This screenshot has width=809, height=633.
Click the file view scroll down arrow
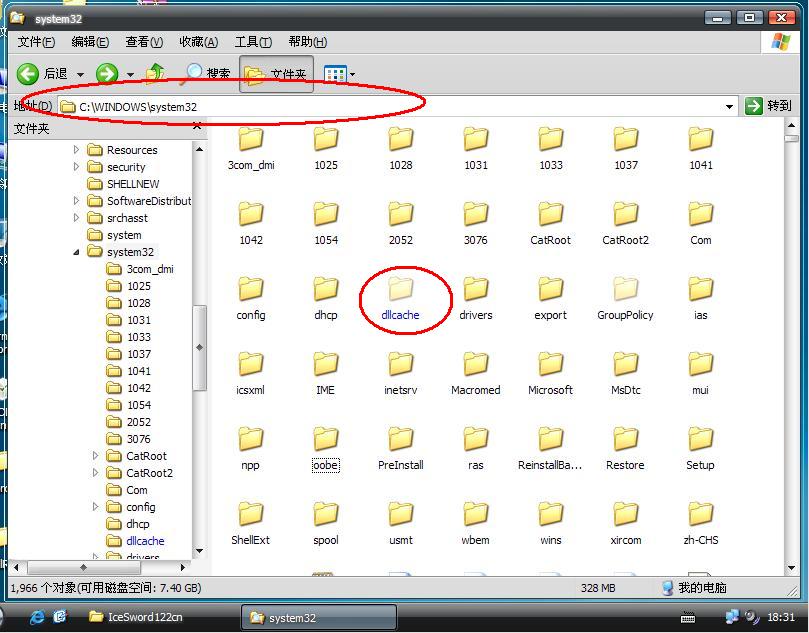(791, 568)
